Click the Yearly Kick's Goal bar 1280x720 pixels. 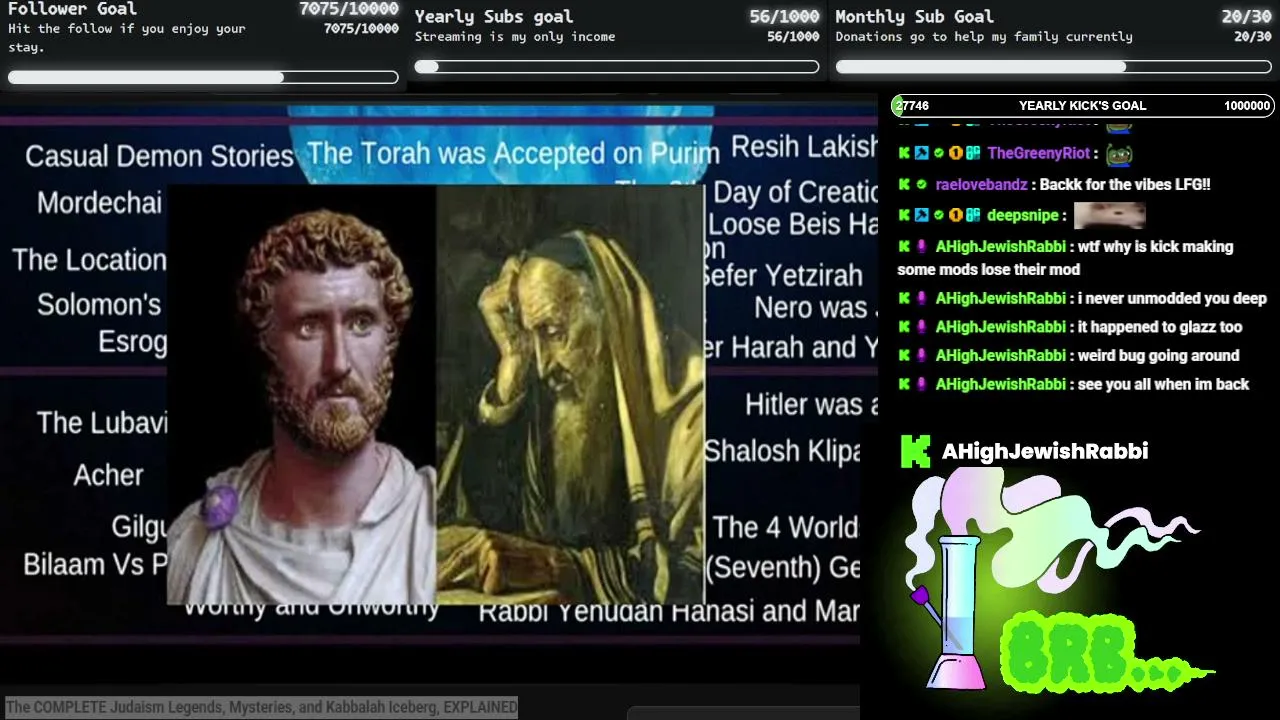[1083, 106]
